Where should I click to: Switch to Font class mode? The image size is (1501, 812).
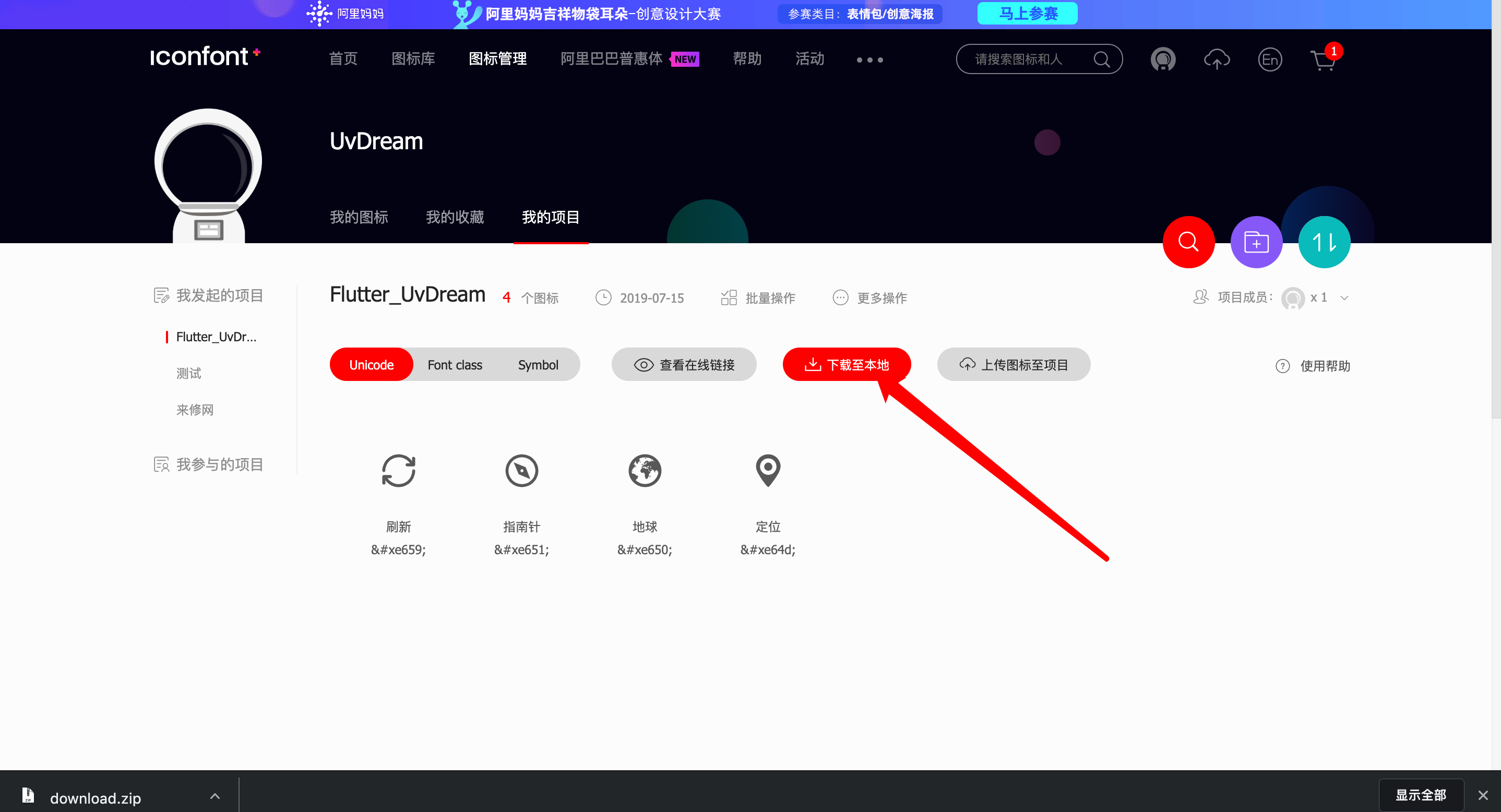(455, 365)
